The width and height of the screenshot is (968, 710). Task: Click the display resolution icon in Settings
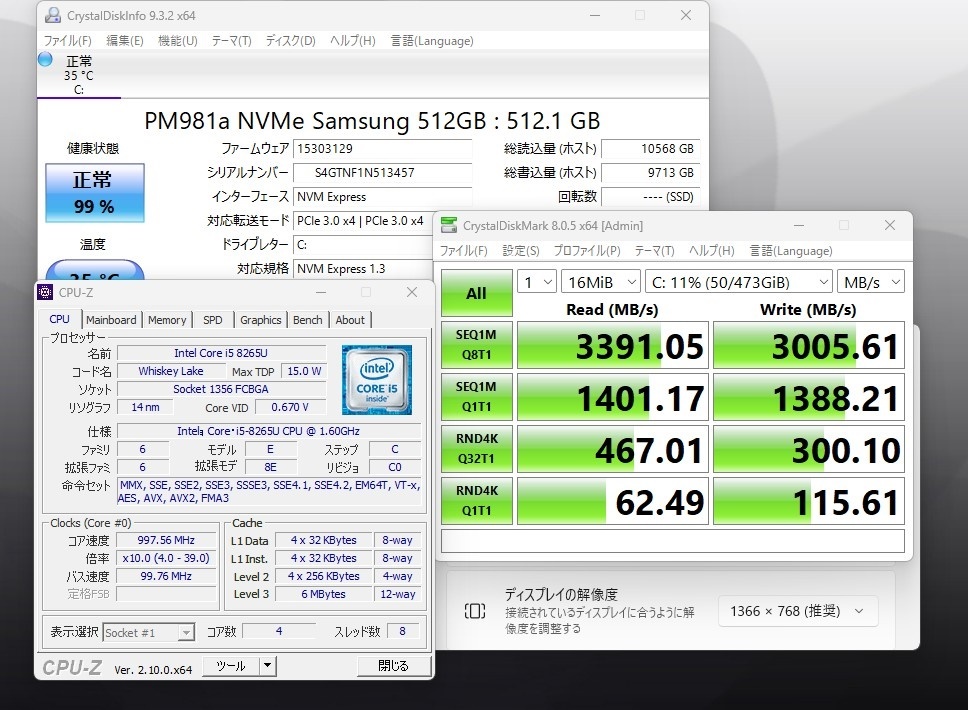475,611
